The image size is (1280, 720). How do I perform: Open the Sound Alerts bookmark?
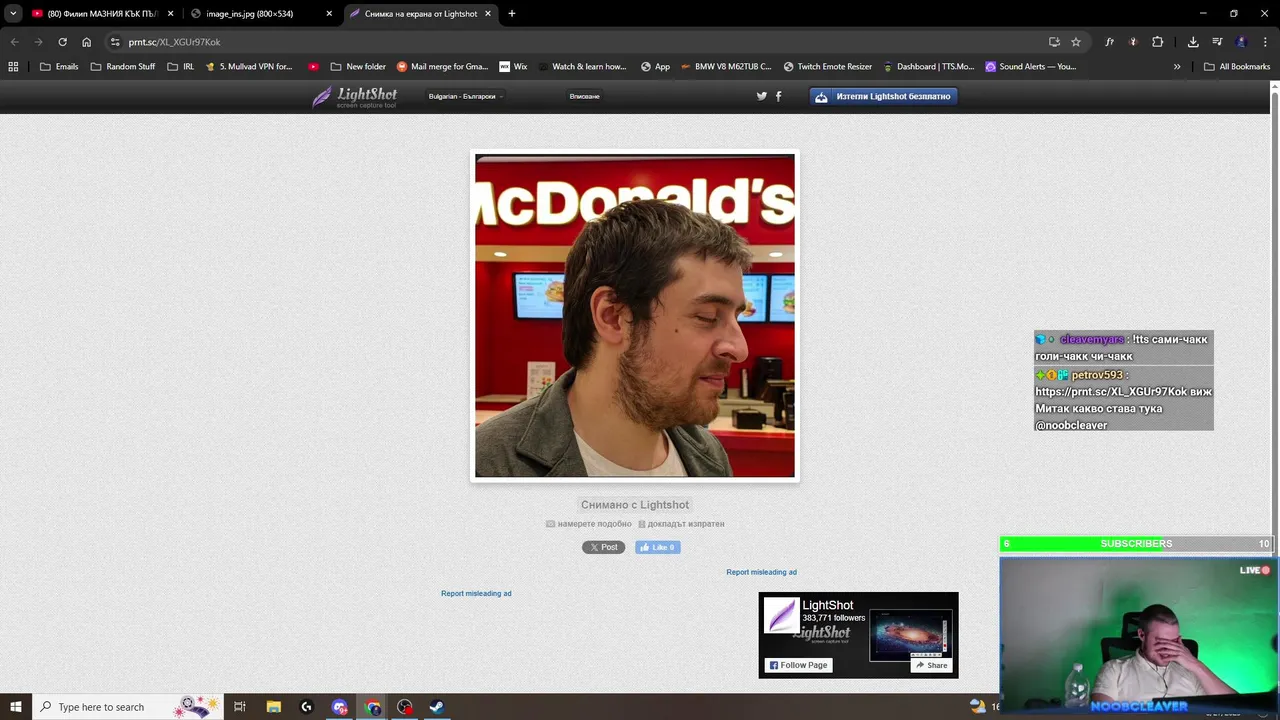click(x=1031, y=67)
